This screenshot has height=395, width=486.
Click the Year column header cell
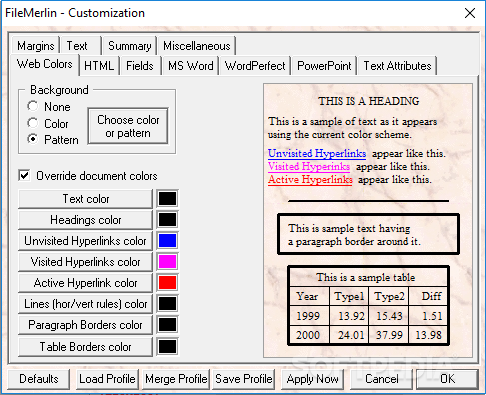[309, 296]
